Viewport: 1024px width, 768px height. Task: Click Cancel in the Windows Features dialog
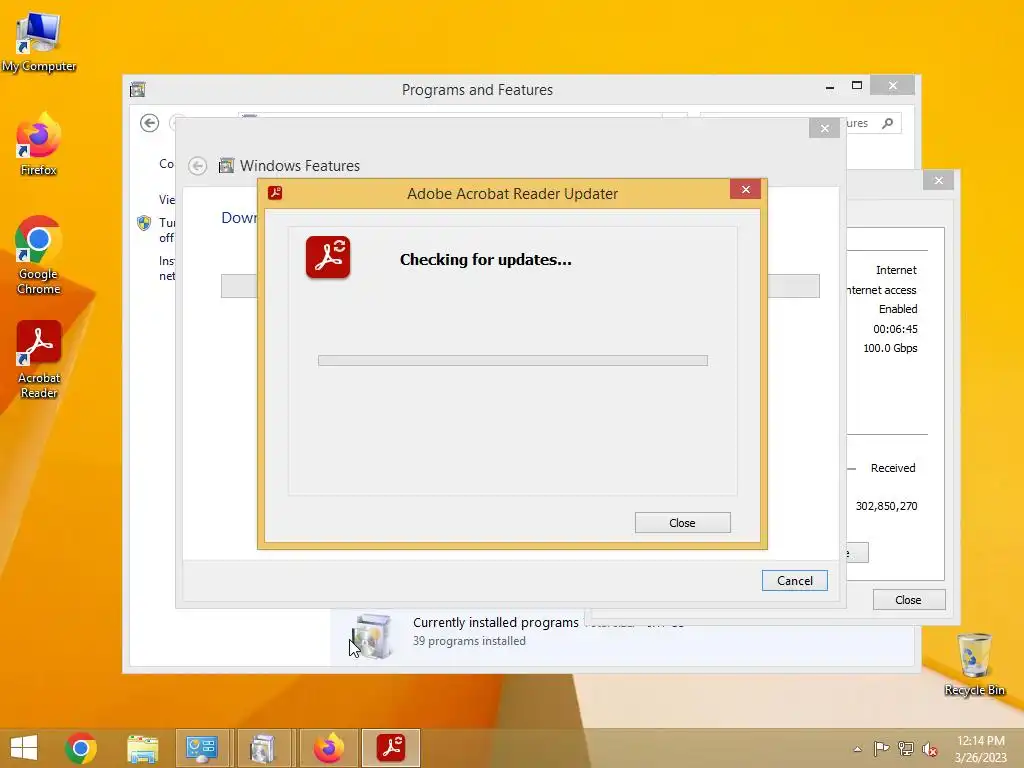(x=795, y=581)
